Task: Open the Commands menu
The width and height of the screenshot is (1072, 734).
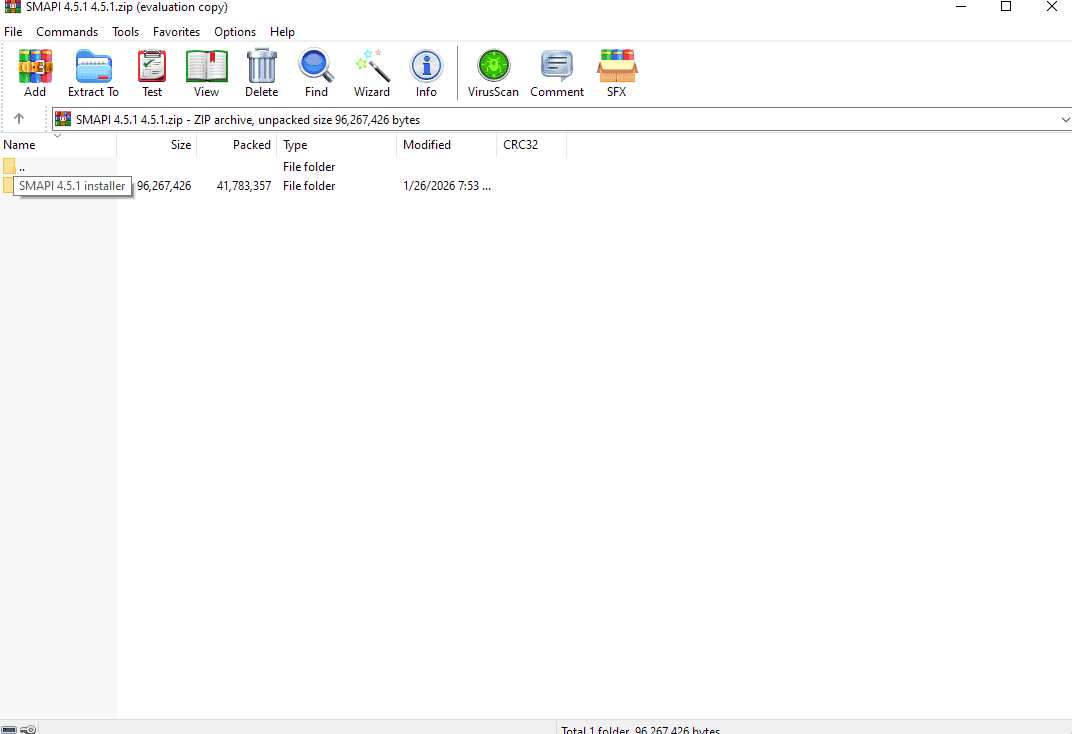Action: pyautogui.click(x=67, y=32)
